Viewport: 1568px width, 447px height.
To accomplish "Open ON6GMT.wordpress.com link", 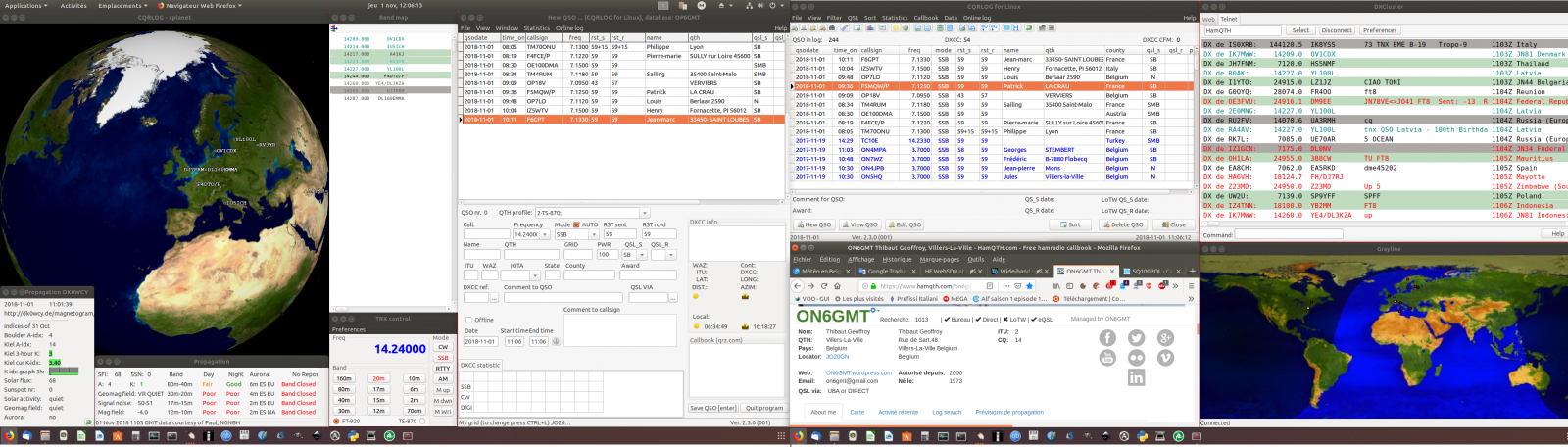I will (x=859, y=372).
